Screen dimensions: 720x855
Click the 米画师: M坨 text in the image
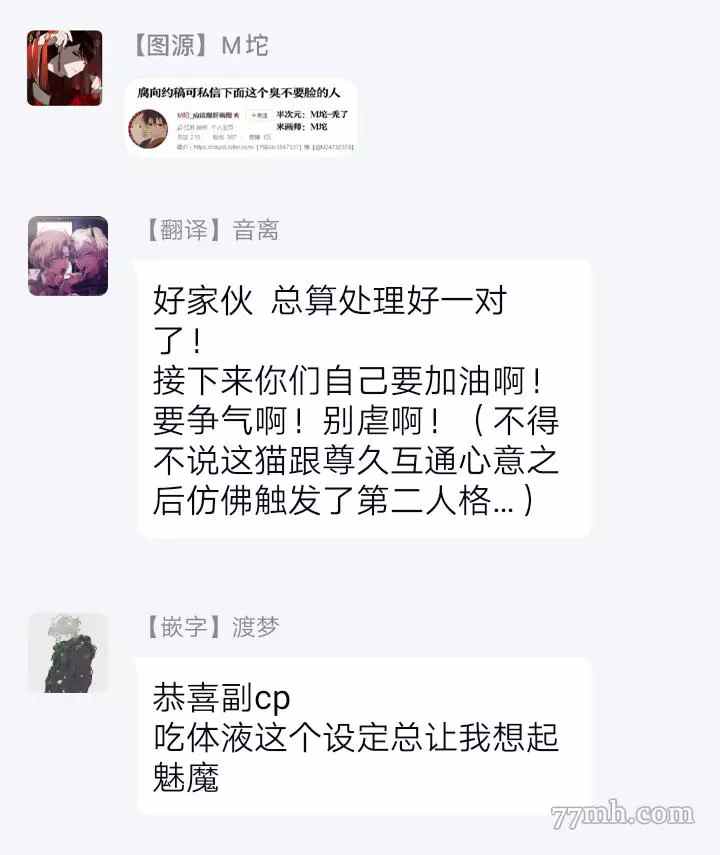tap(302, 127)
